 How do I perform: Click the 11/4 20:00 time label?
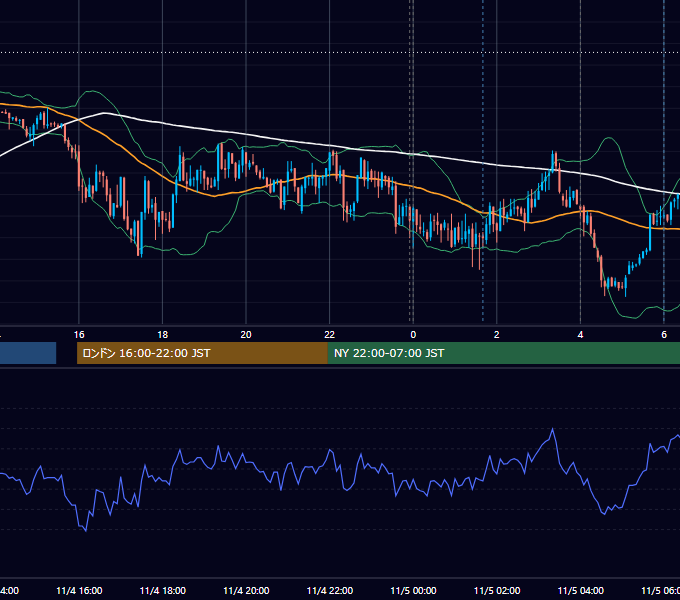tap(246, 591)
